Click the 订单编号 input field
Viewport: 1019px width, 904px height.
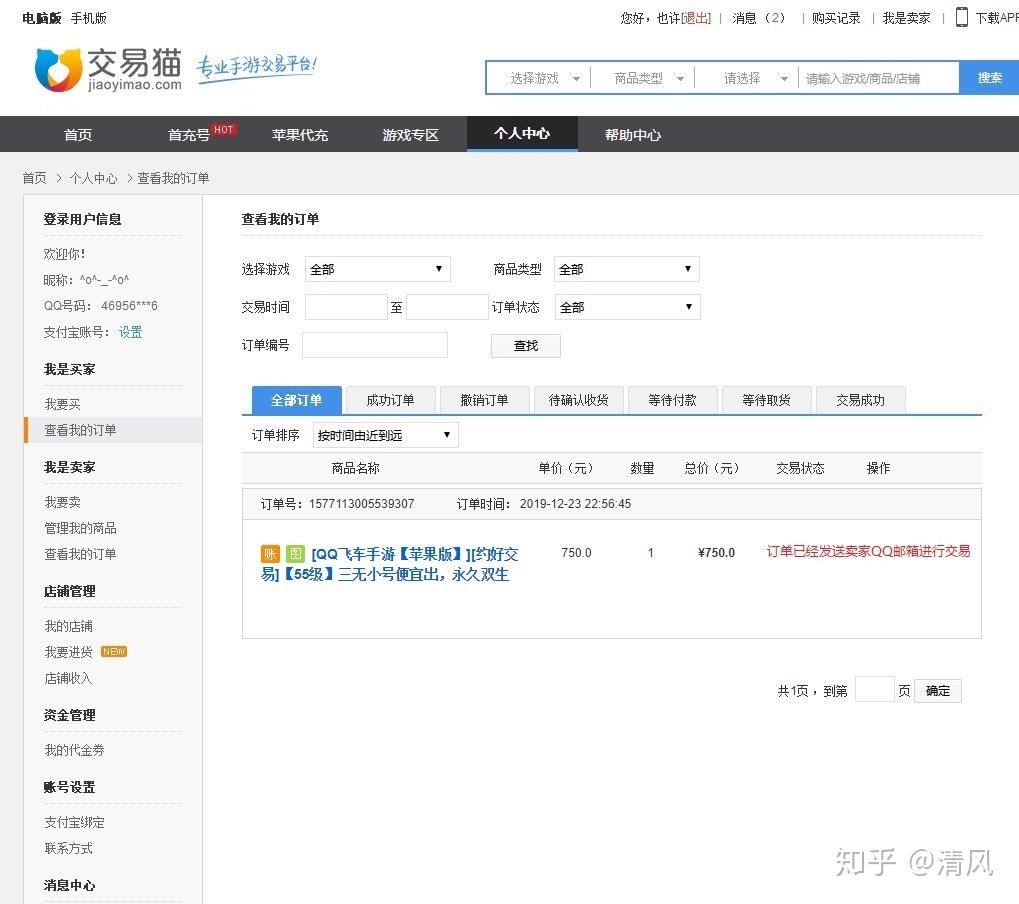tap(375, 345)
